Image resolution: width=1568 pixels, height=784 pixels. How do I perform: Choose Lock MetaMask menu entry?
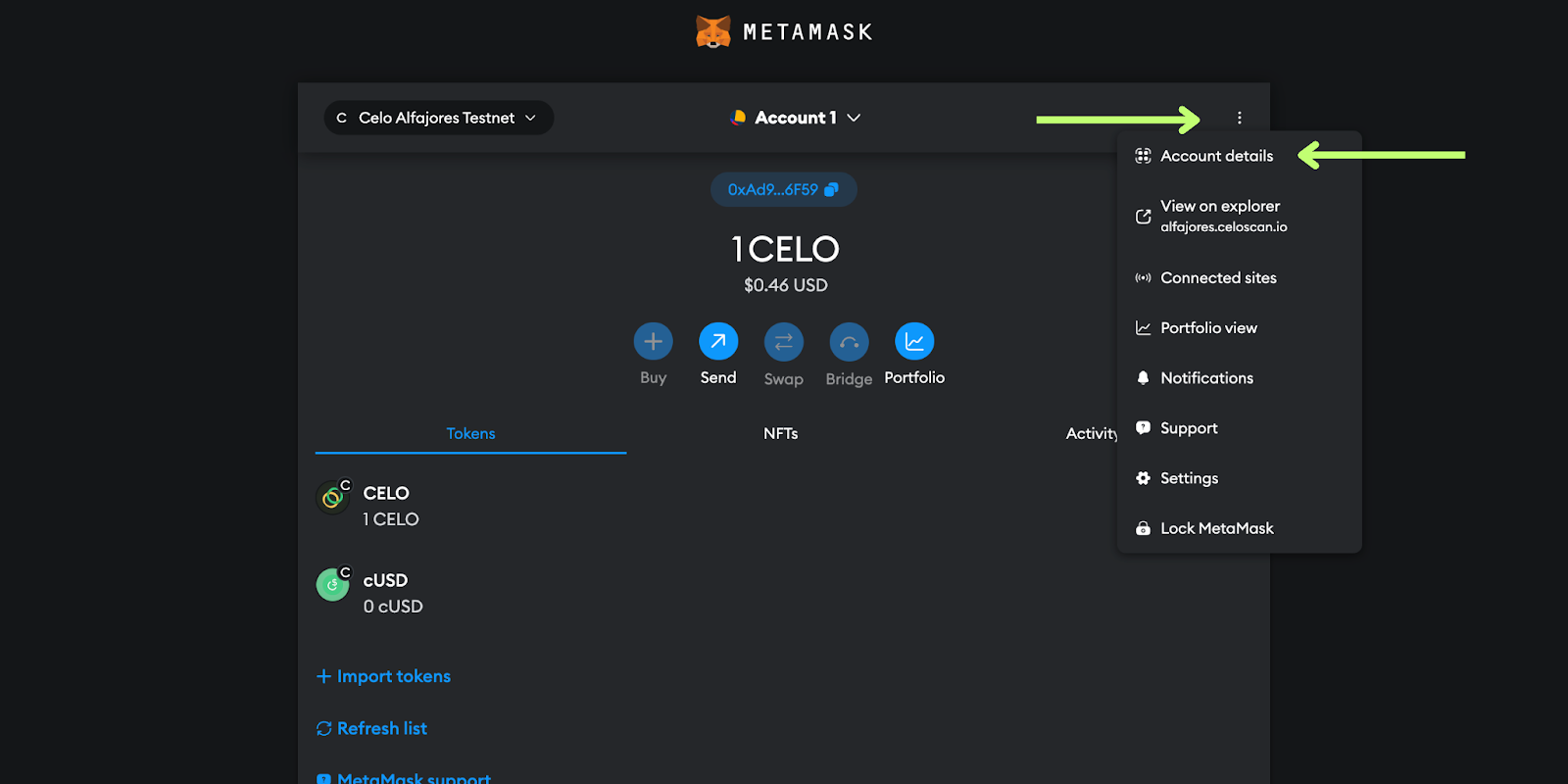click(1240, 528)
